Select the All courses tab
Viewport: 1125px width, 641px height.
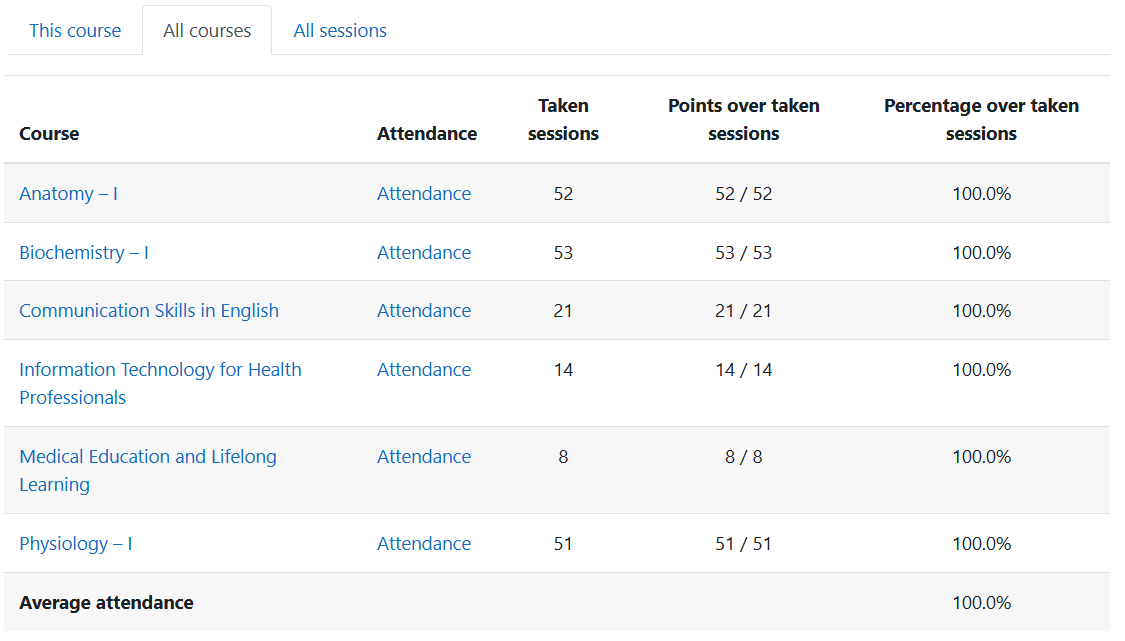pos(207,31)
